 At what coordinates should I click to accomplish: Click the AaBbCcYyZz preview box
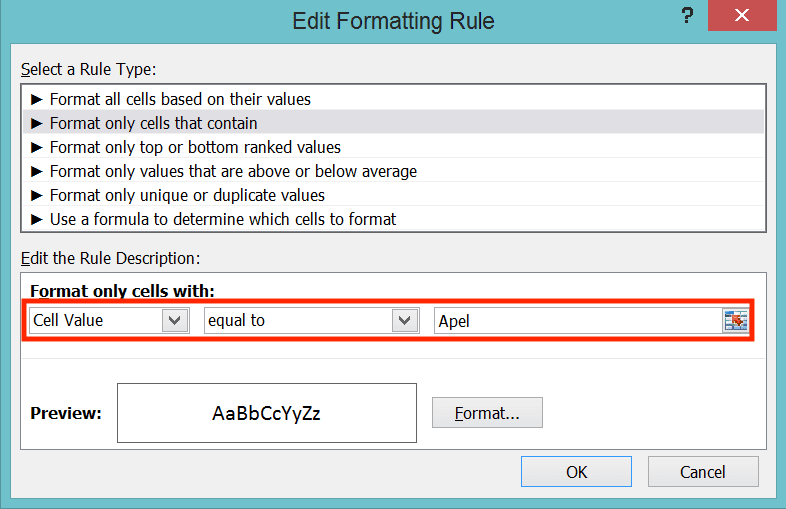(267, 413)
